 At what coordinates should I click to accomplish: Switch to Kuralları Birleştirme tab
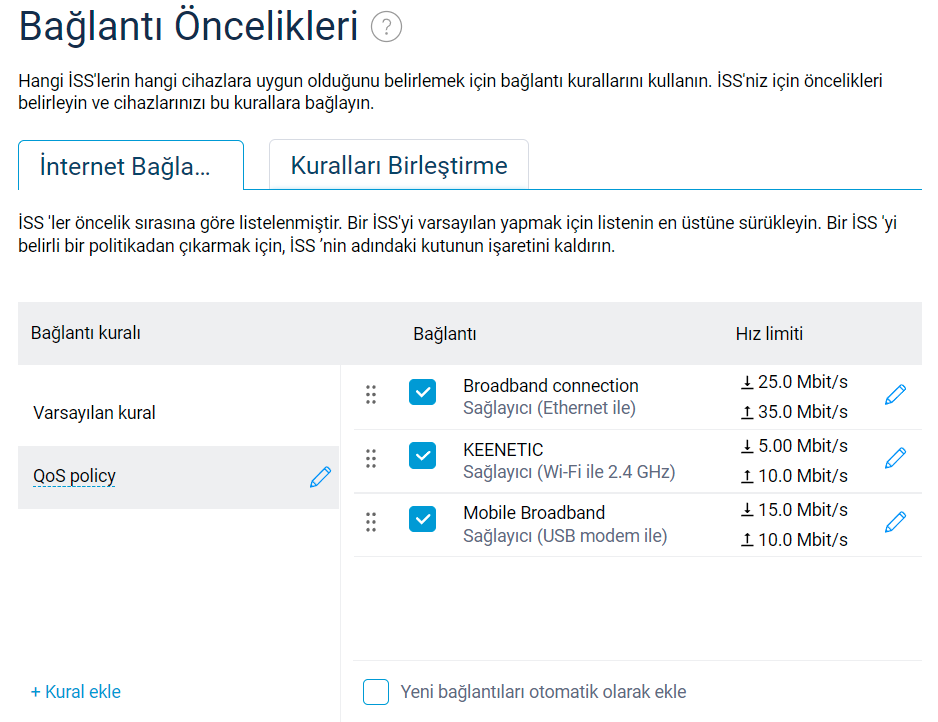398,165
